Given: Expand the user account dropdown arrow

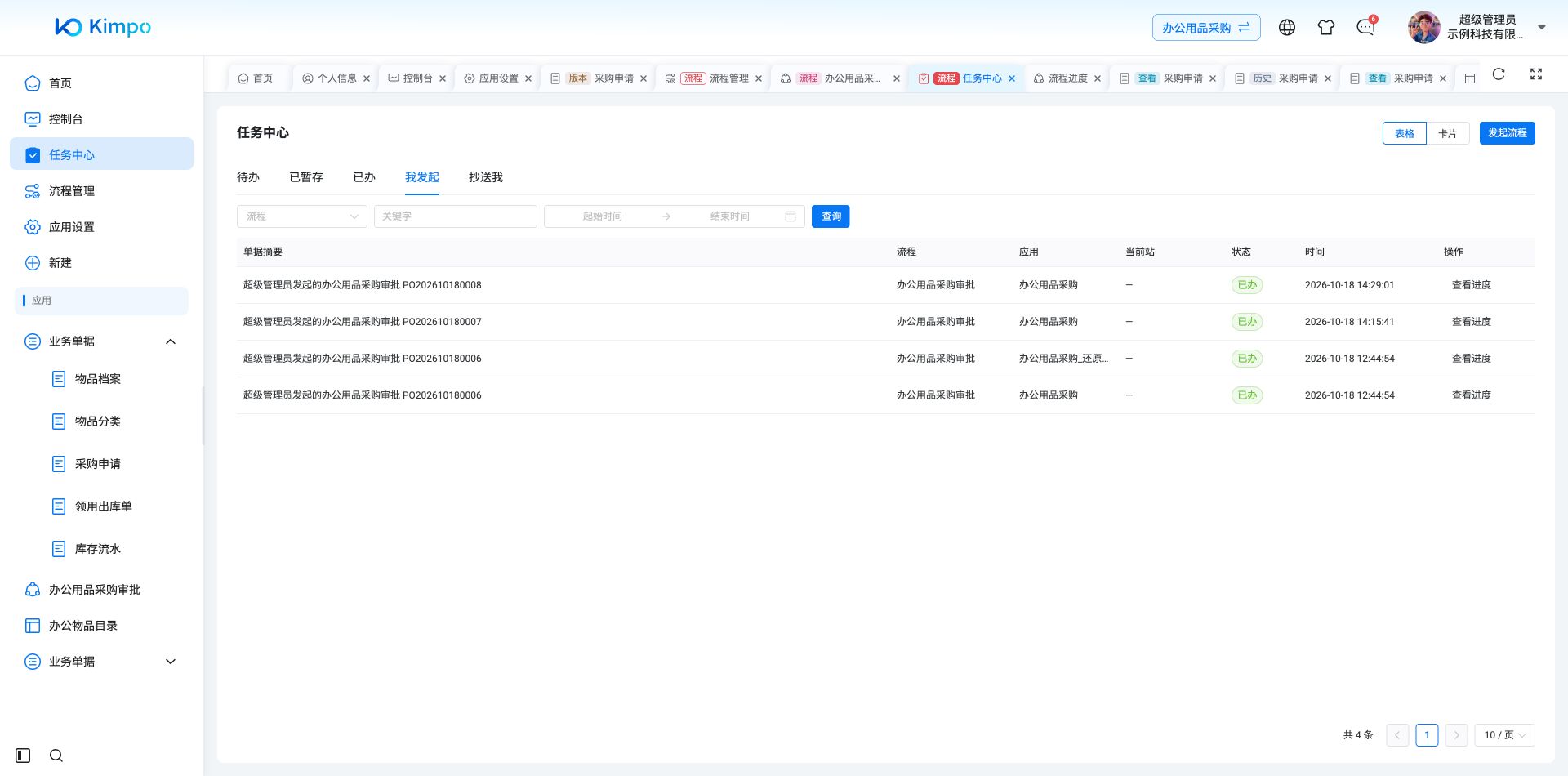Looking at the screenshot, I should point(1542,27).
